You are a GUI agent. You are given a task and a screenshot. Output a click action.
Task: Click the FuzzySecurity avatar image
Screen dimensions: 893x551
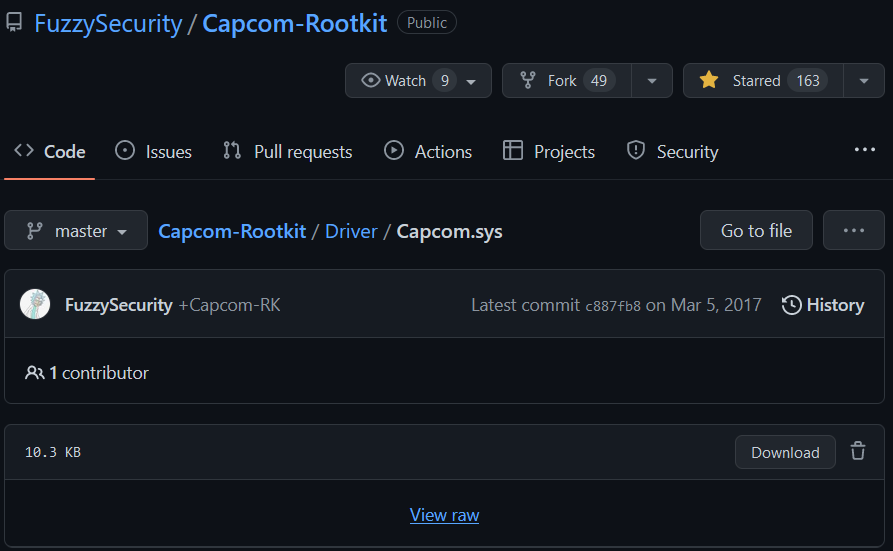(x=35, y=304)
